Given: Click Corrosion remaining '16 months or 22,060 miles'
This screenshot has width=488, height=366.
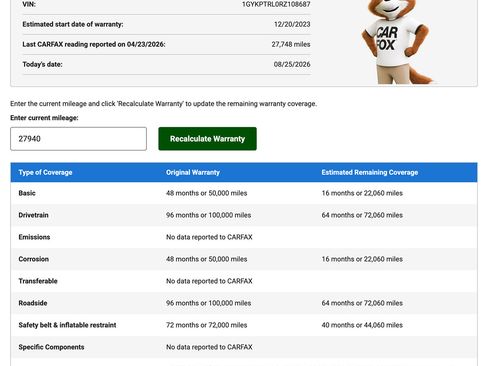Looking at the screenshot, I should pyautogui.click(x=362, y=259).
